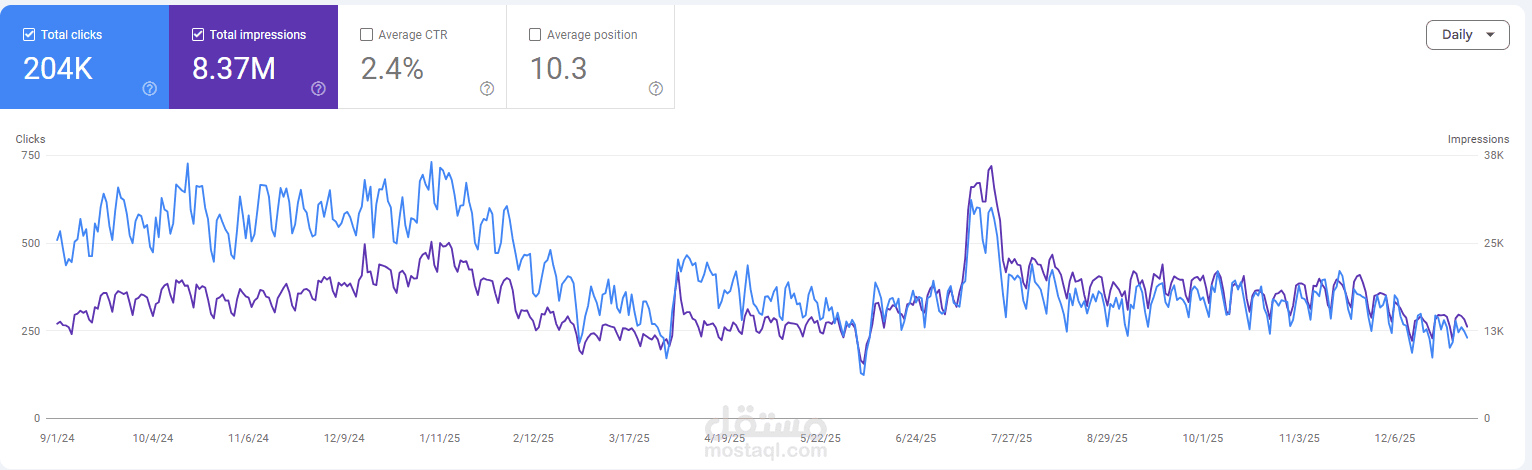1532x470 pixels.
Task: Enable the Average position checkbox
Action: coord(536,35)
